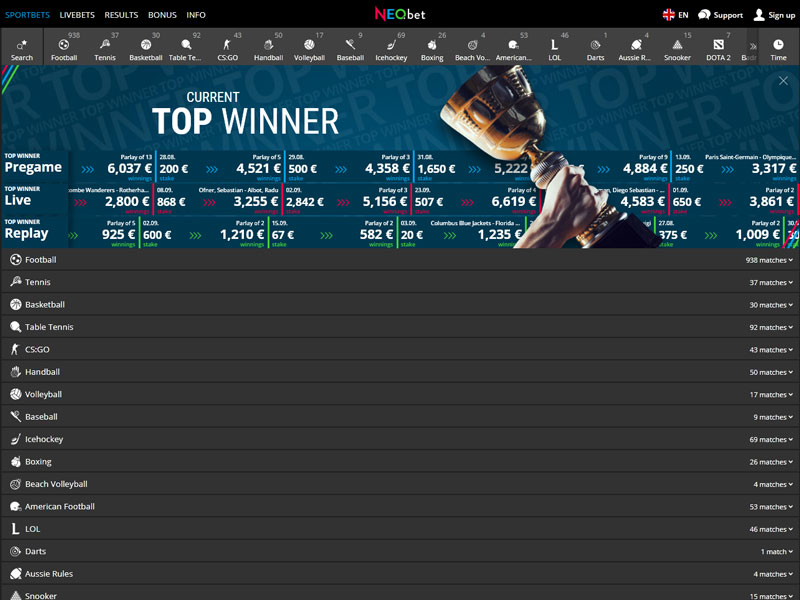Viewport: 800px width, 600px height.
Task: Select Boxing icon in top sports bar
Action: pyautogui.click(x=432, y=45)
